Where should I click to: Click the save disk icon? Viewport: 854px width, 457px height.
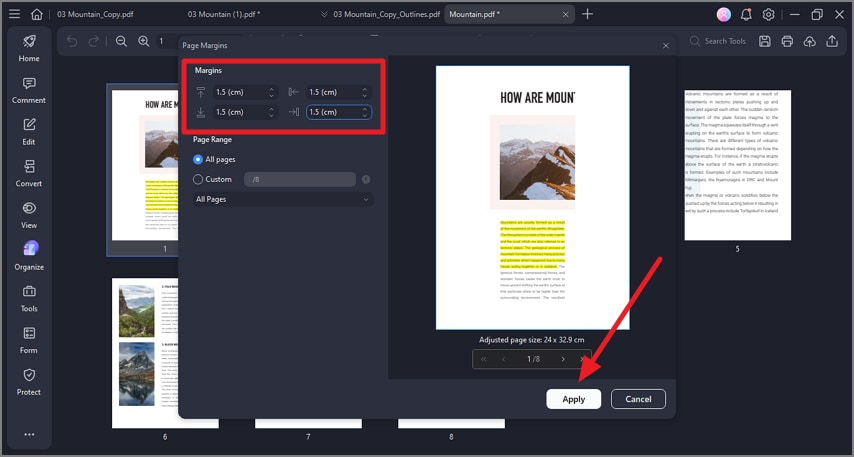[x=765, y=41]
